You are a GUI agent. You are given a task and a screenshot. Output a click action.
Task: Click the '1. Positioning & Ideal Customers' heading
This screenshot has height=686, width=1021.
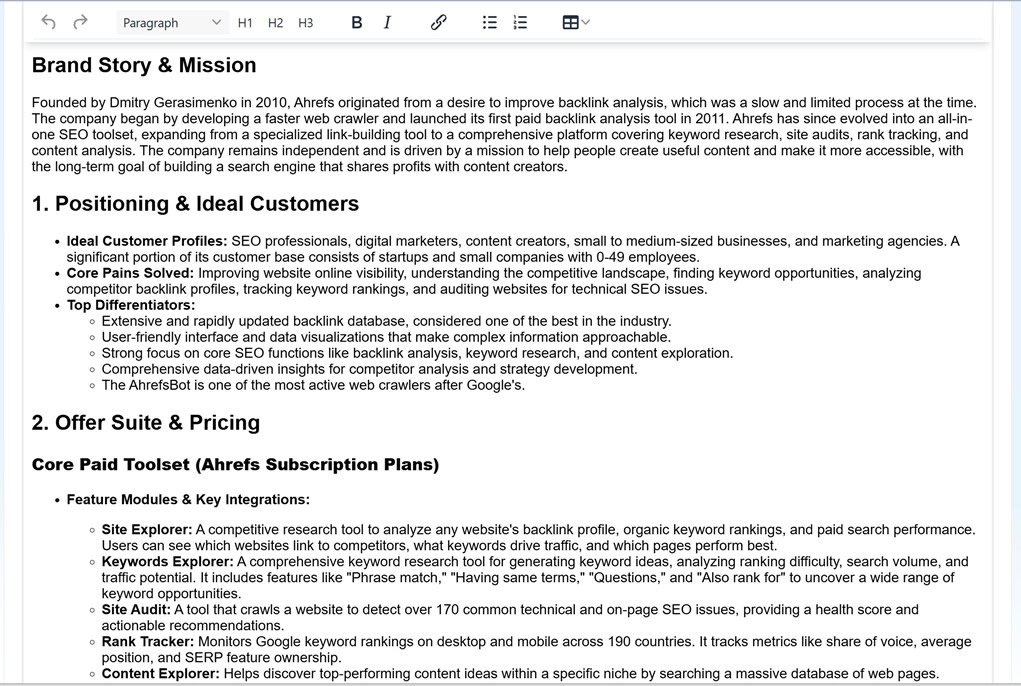195,204
